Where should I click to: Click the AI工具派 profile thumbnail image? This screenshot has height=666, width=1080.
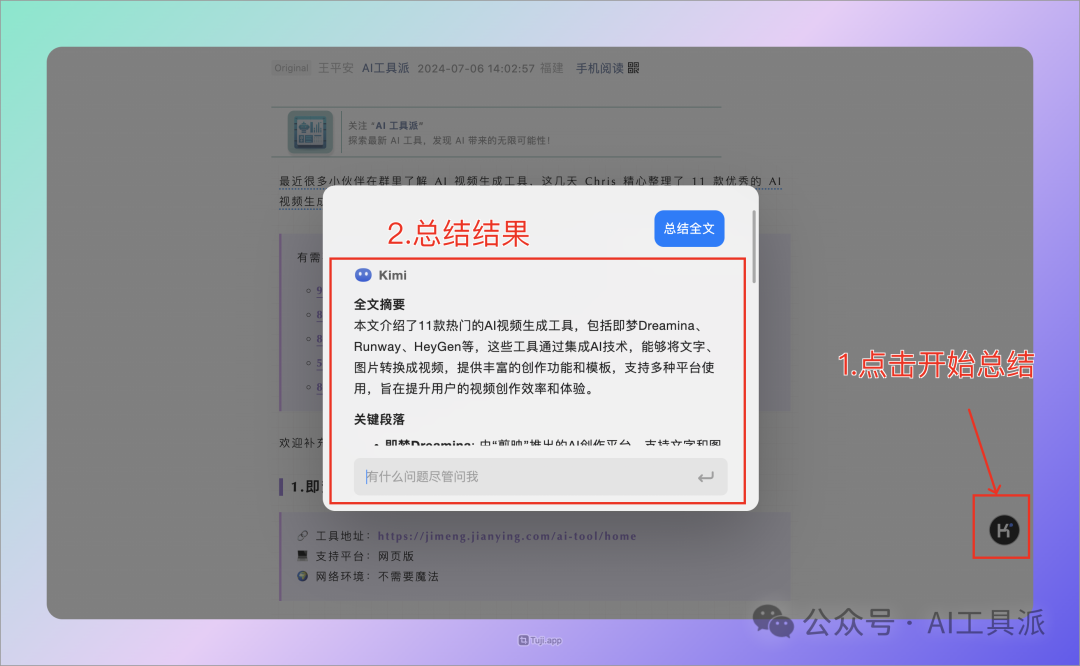(310, 132)
